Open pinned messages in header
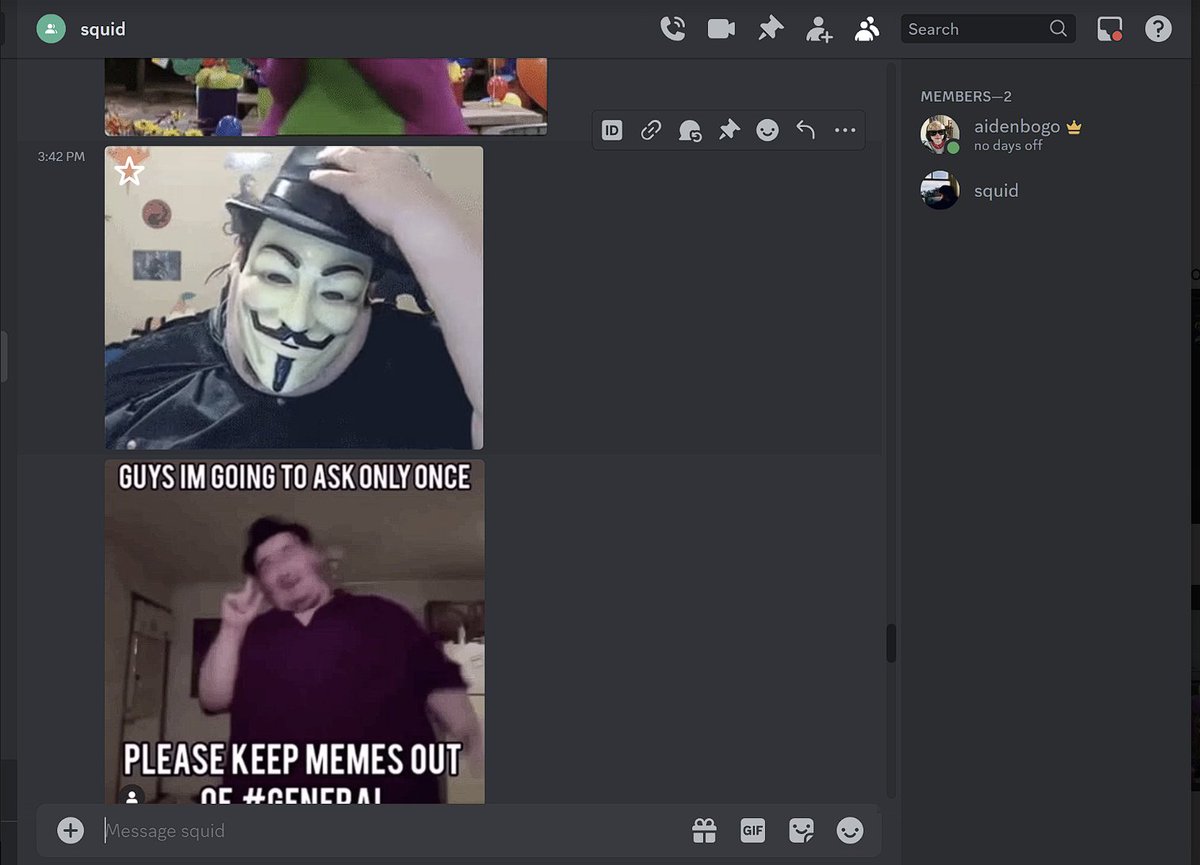The height and width of the screenshot is (865, 1200). [770, 29]
